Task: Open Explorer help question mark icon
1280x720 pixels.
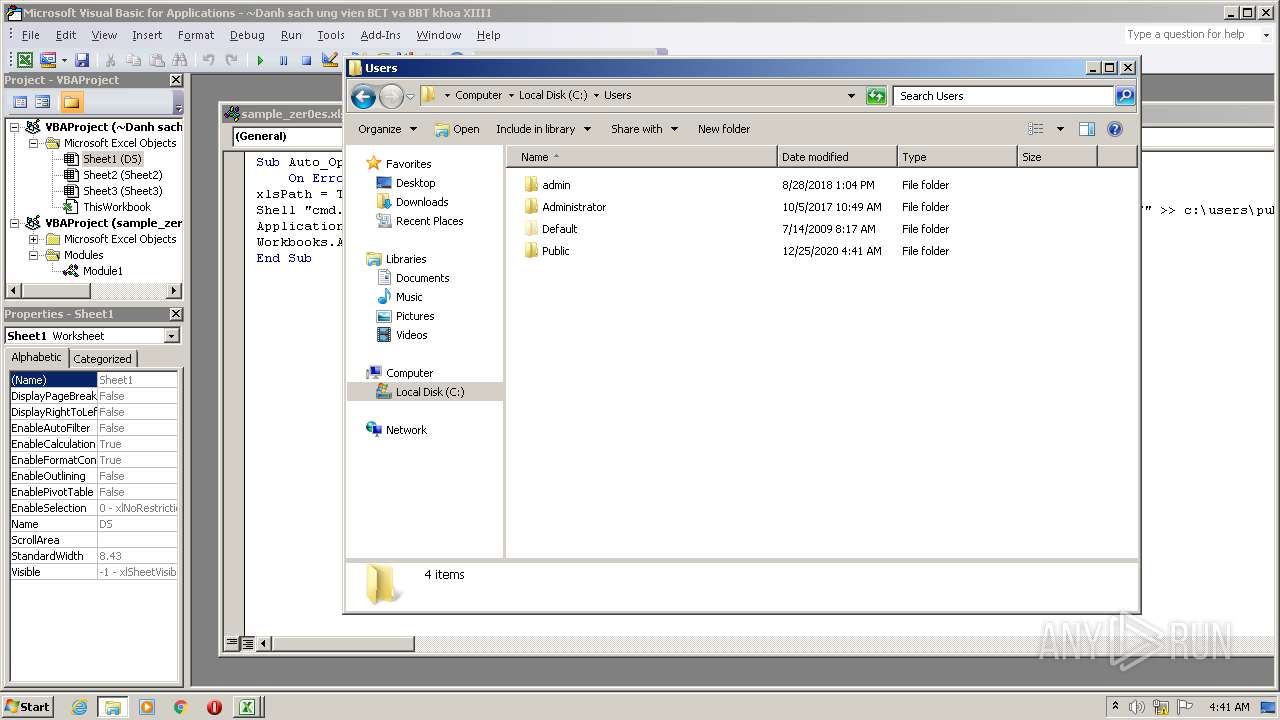Action: coord(1115,129)
